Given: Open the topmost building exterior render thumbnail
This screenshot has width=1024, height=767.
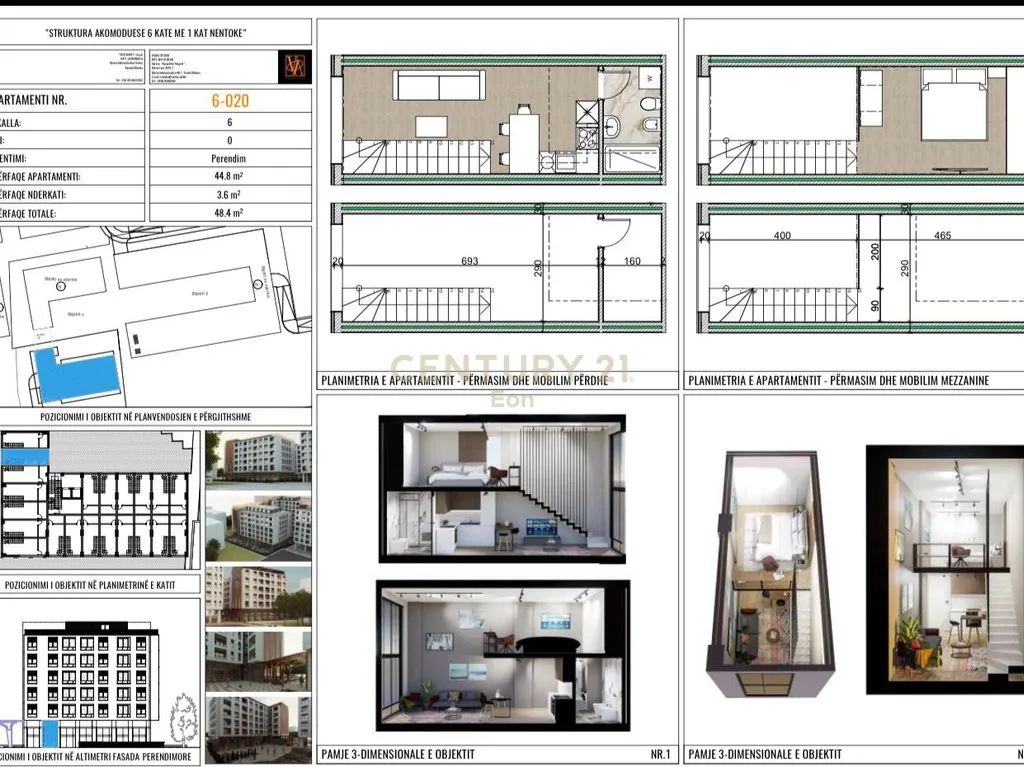Looking at the screenshot, I should point(257,455).
